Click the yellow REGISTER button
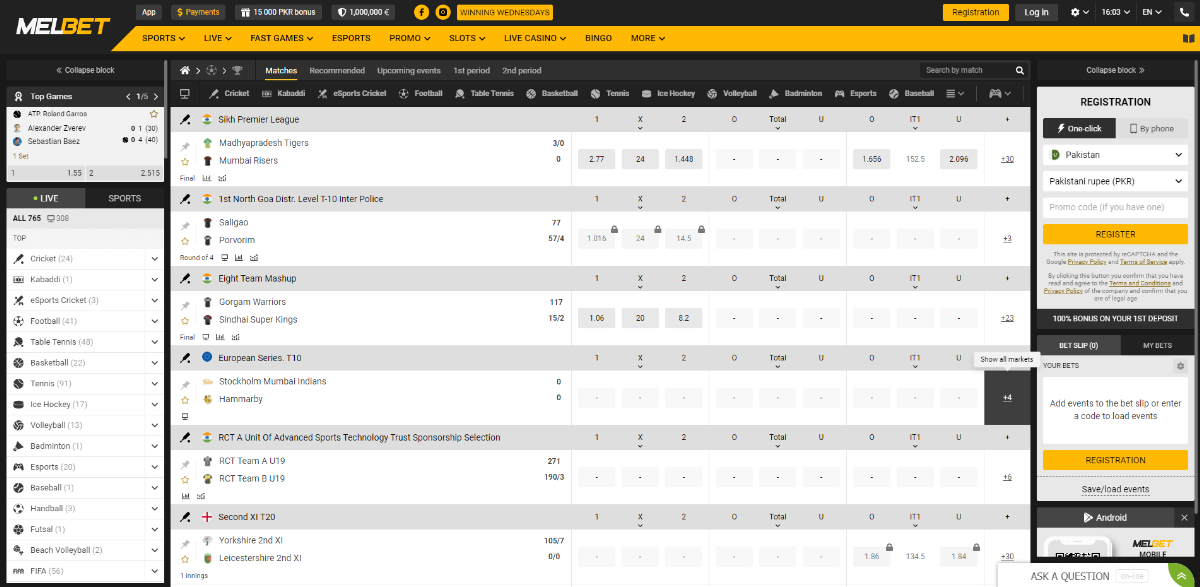 (1115, 234)
